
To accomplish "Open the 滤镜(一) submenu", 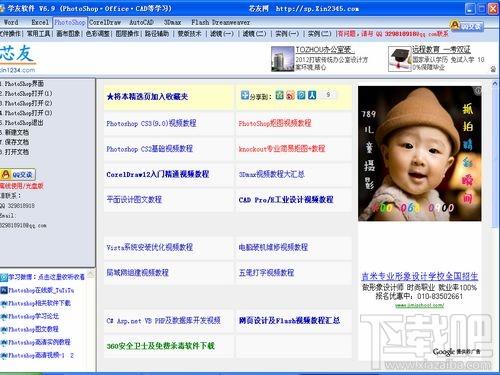I will (x=222, y=34).
